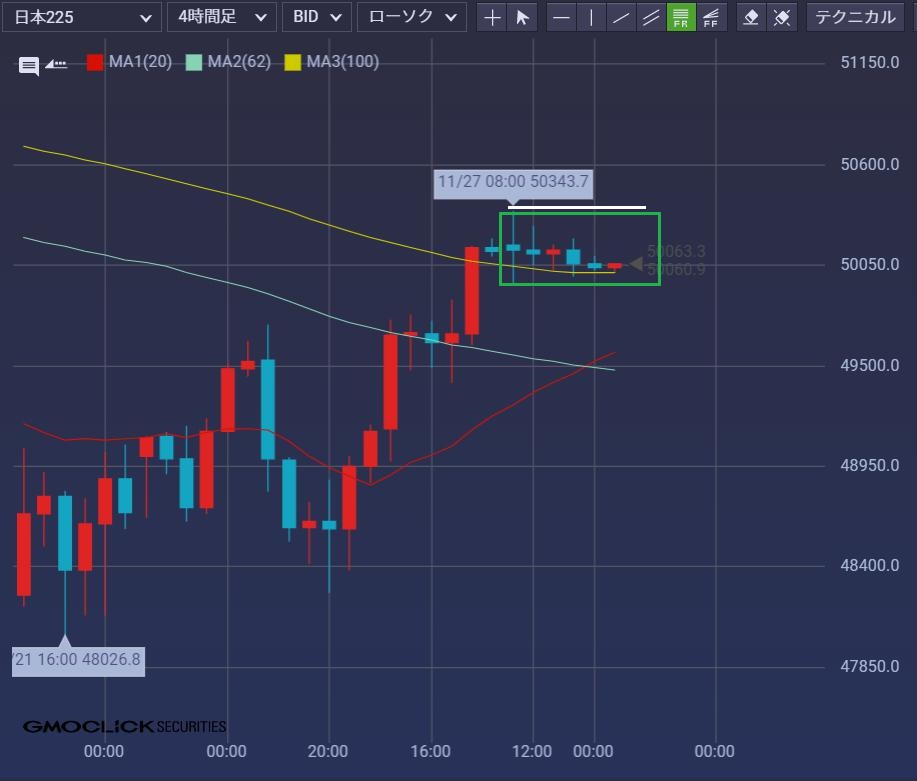The image size is (917, 781).
Task: Toggle the Fibonacci retracement FR tool
Action: (x=681, y=17)
